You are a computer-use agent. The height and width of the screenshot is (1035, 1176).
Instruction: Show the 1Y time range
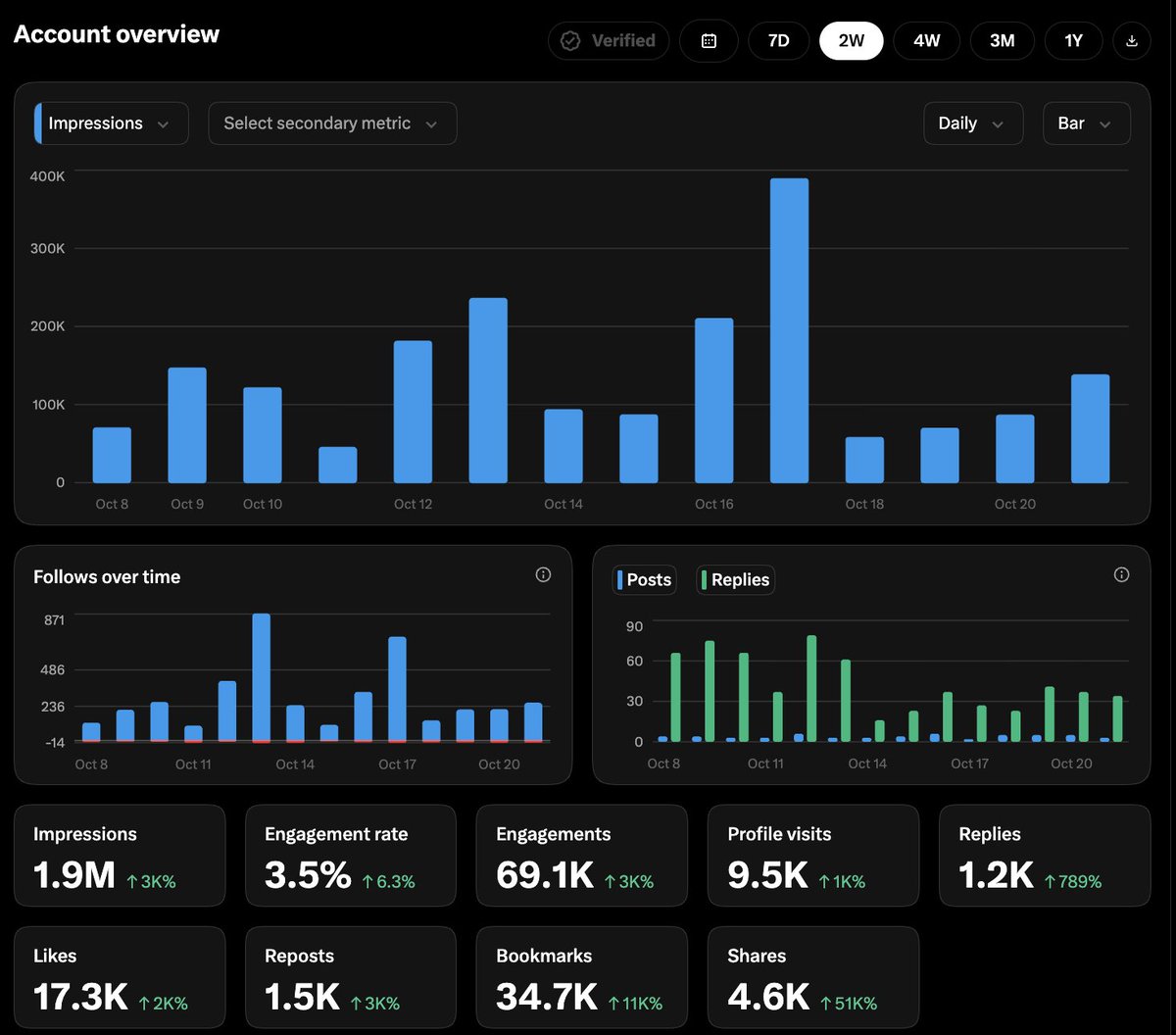(1073, 41)
